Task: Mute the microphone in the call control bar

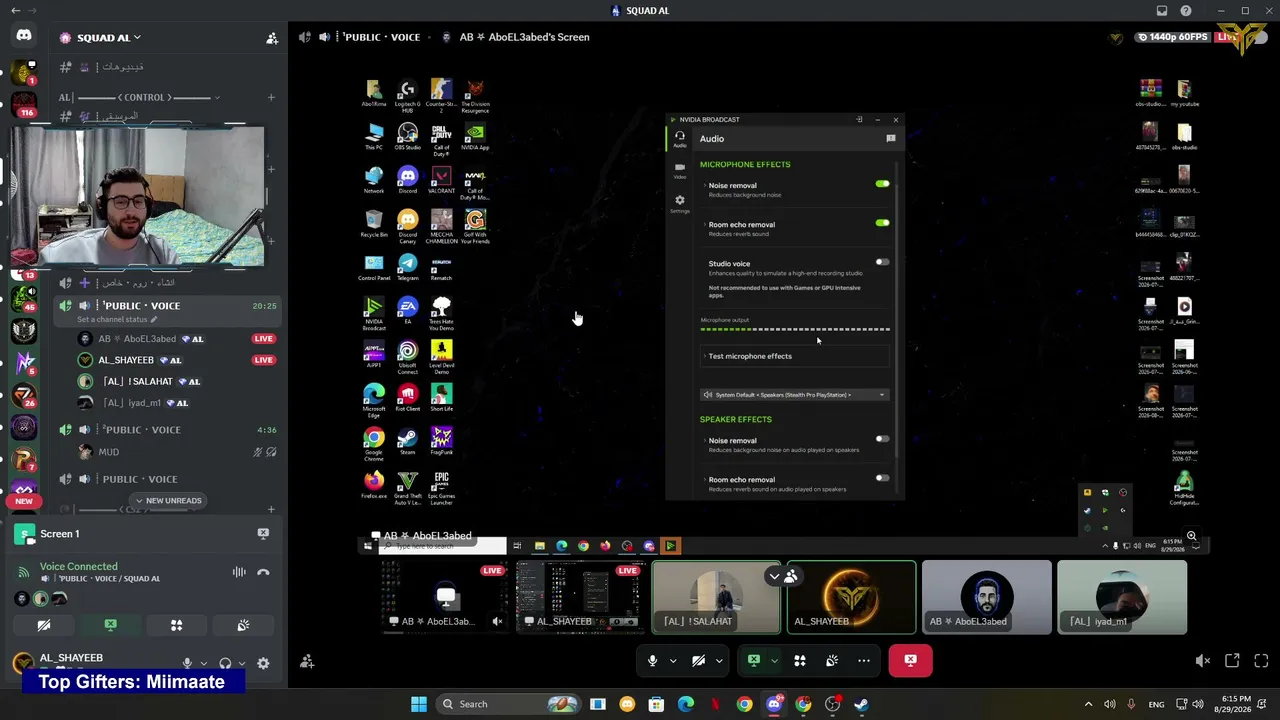Action: pos(653,661)
